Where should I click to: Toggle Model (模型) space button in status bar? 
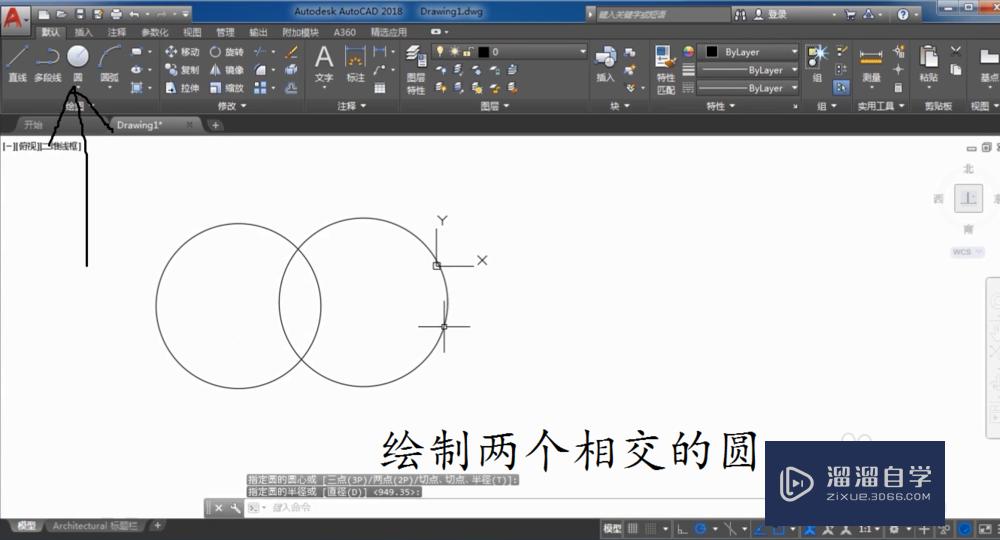(613, 529)
